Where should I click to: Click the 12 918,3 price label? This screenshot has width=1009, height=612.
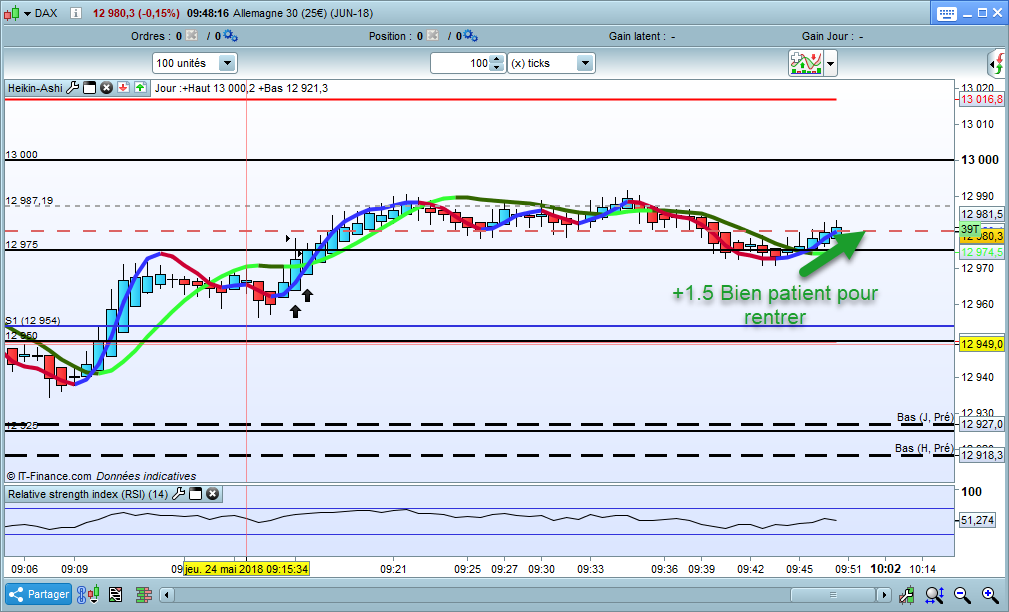point(981,455)
